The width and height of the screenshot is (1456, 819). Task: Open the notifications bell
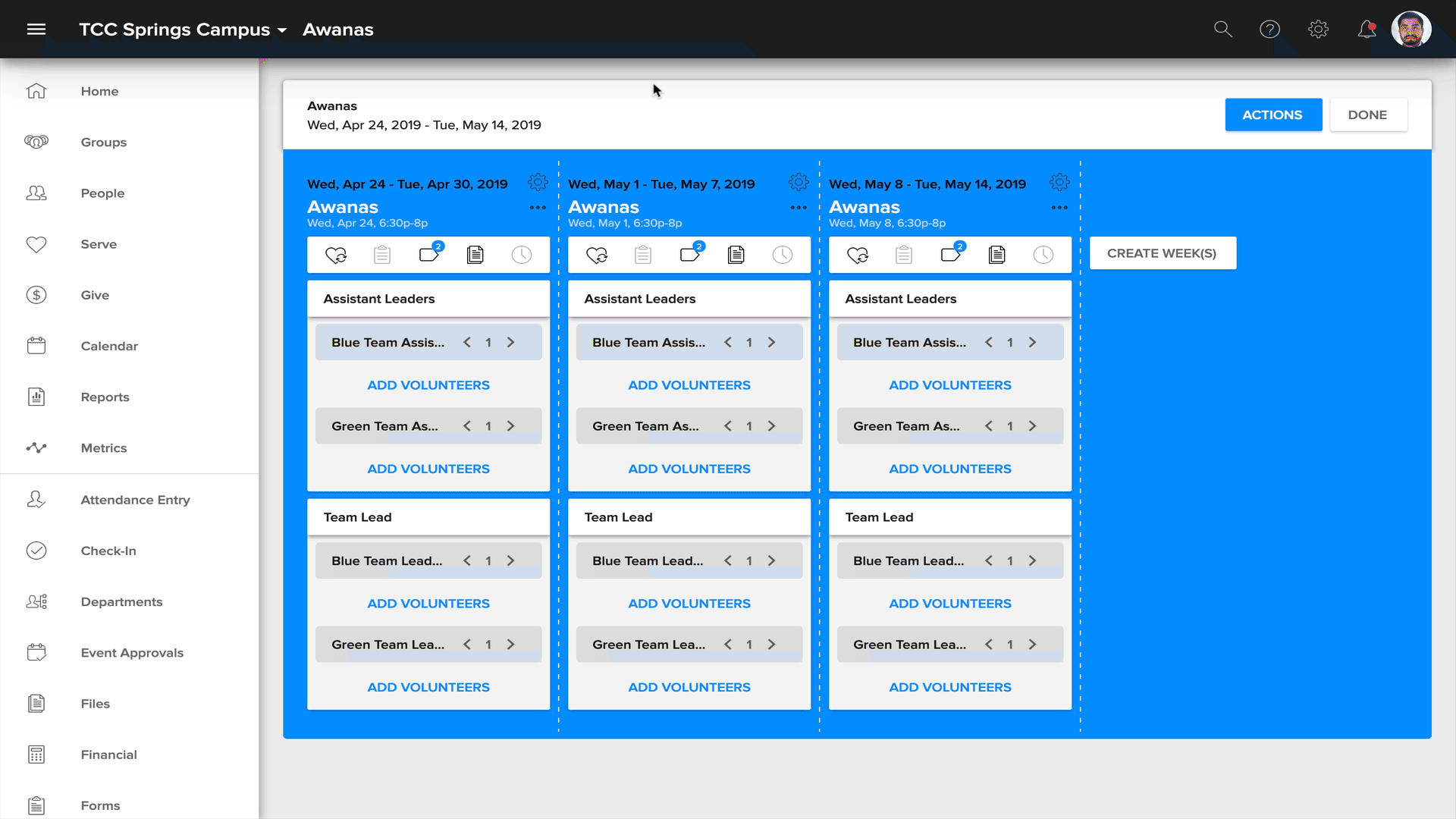1367,30
